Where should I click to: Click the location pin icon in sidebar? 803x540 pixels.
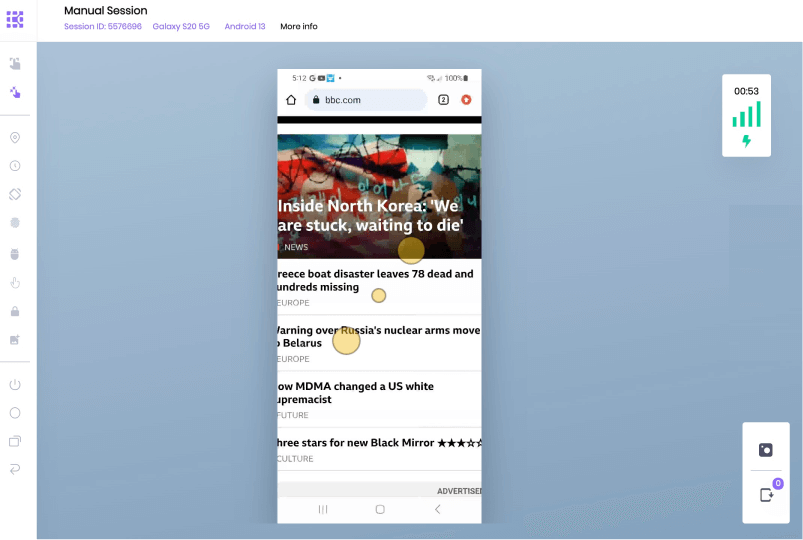(x=15, y=137)
